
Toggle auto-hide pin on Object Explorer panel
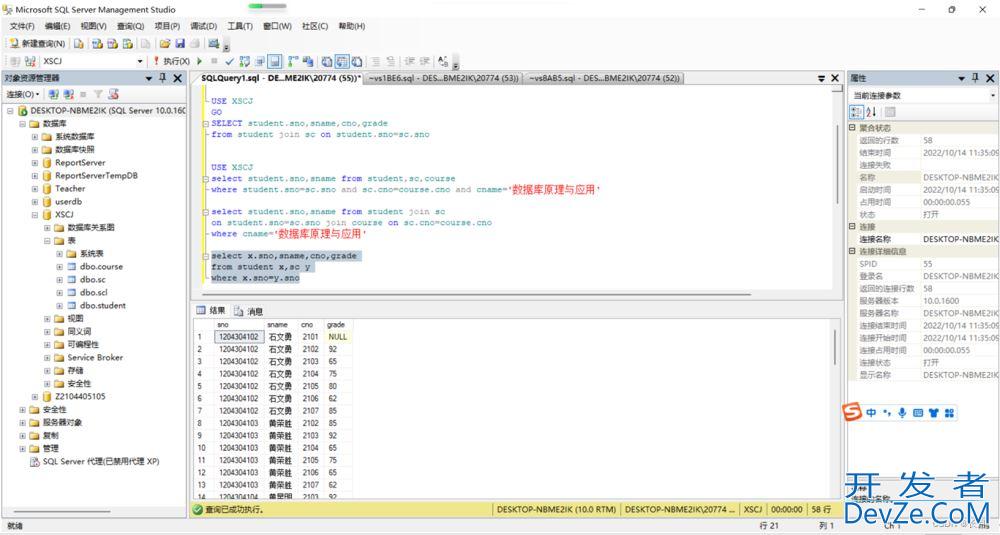click(x=163, y=78)
